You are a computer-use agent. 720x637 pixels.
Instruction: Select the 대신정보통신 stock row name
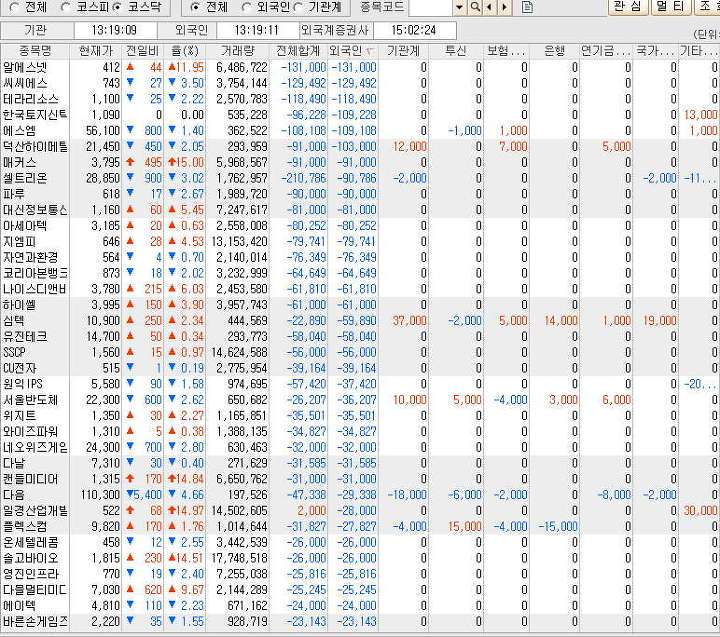[x=35, y=210]
